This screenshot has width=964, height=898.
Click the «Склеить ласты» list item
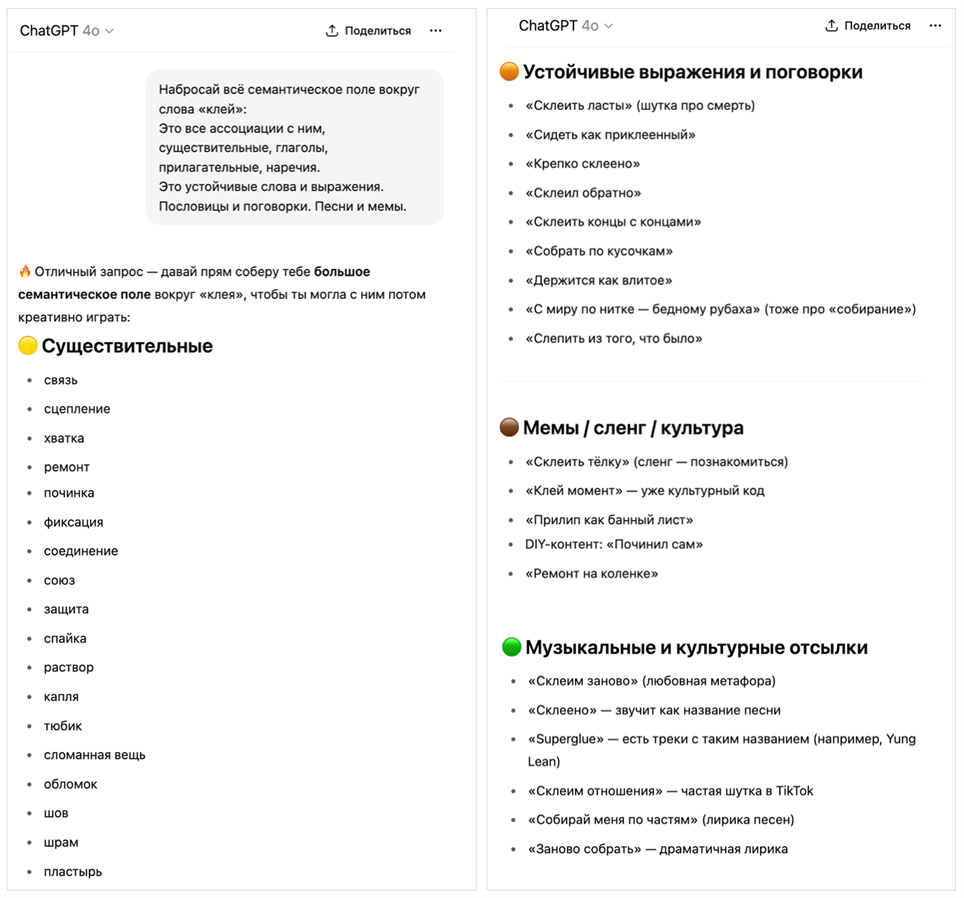click(640, 105)
